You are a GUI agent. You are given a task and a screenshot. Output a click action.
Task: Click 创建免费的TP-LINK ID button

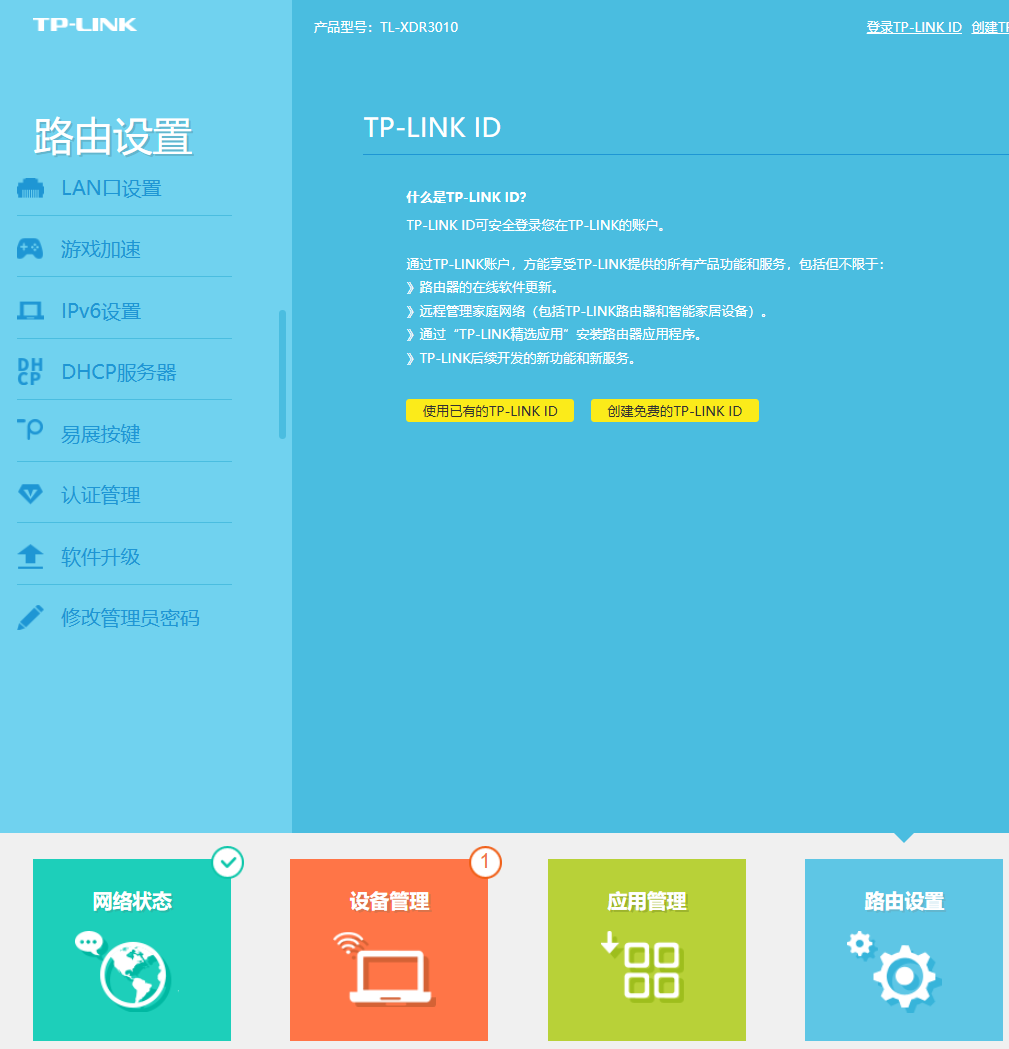click(x=674, y=411)
